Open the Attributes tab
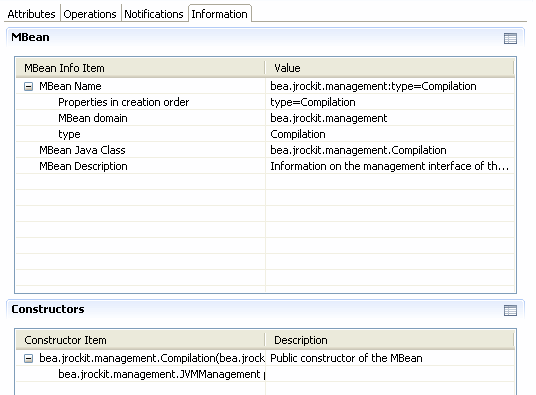536x395 pixels. (x=31, y=14)
